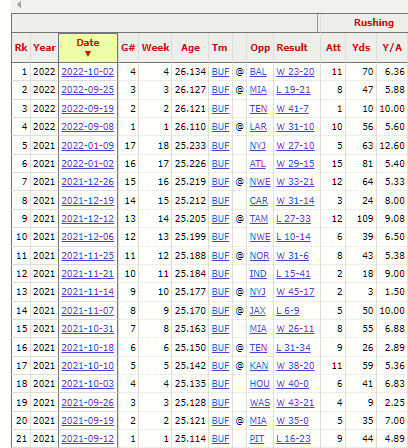This screenshot has width=408, height=448.
Task: Open TAM opponent team link
Action: (x=259, y=219)
